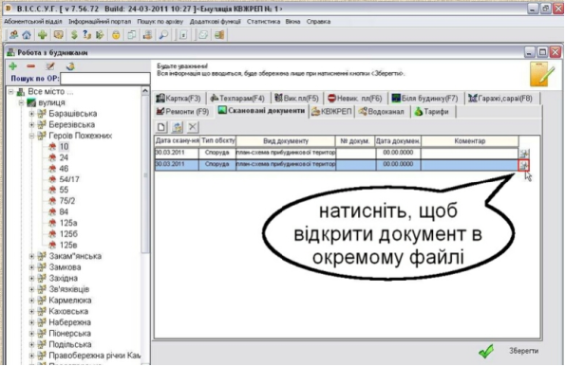This screenshot has height=366, width=565.
Task: Expand the Замкова street node
Action: (x=32, y=267)
